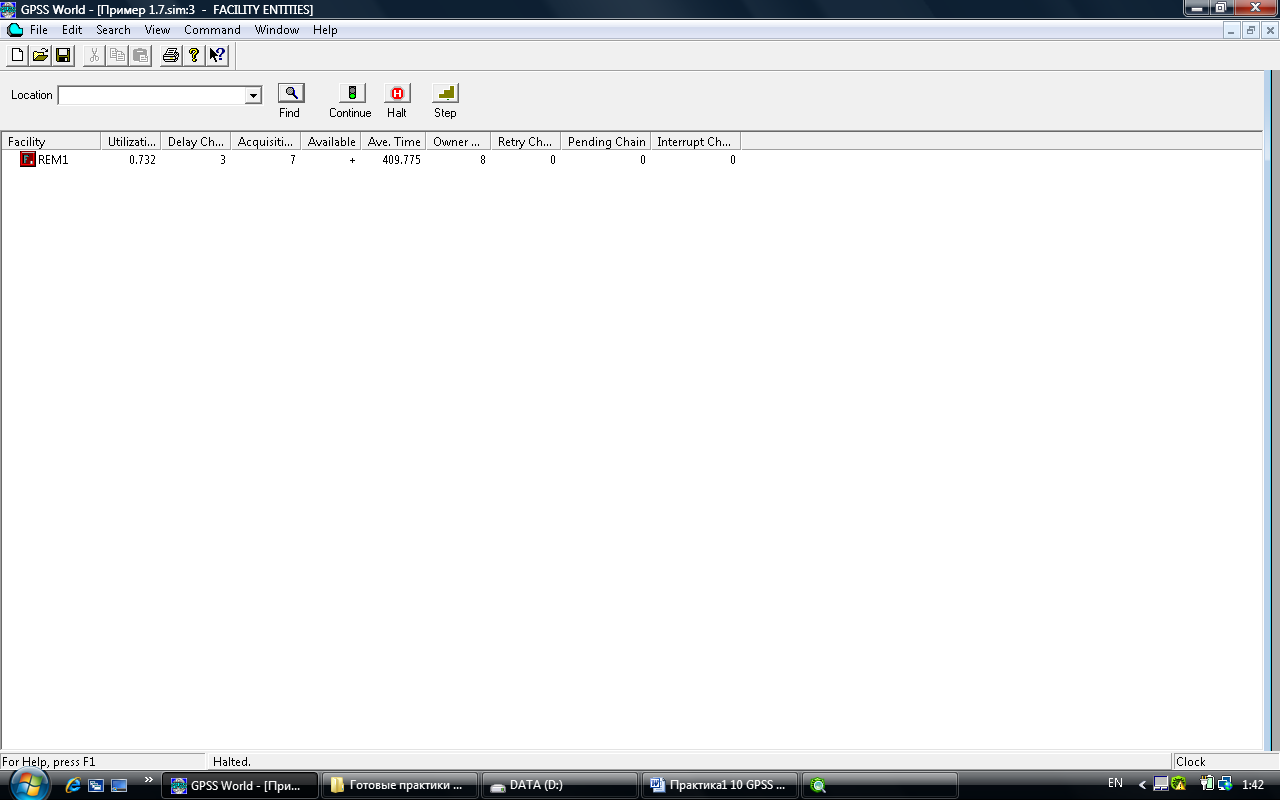Click the Cut scissors icon
This screenshot has width=1280, height=800.
pyautogui.click(x=94, y=55)
